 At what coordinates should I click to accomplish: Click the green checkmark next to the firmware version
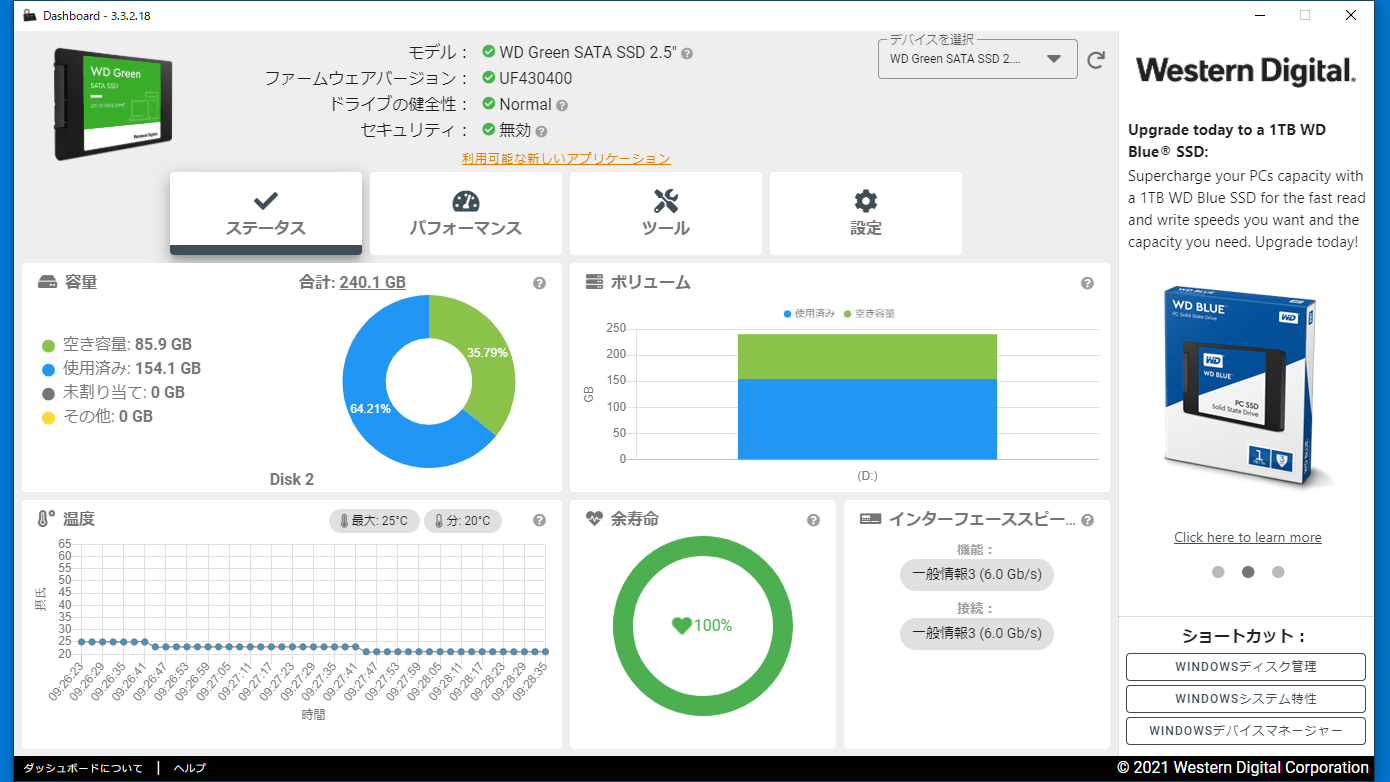tap(489, 78)
